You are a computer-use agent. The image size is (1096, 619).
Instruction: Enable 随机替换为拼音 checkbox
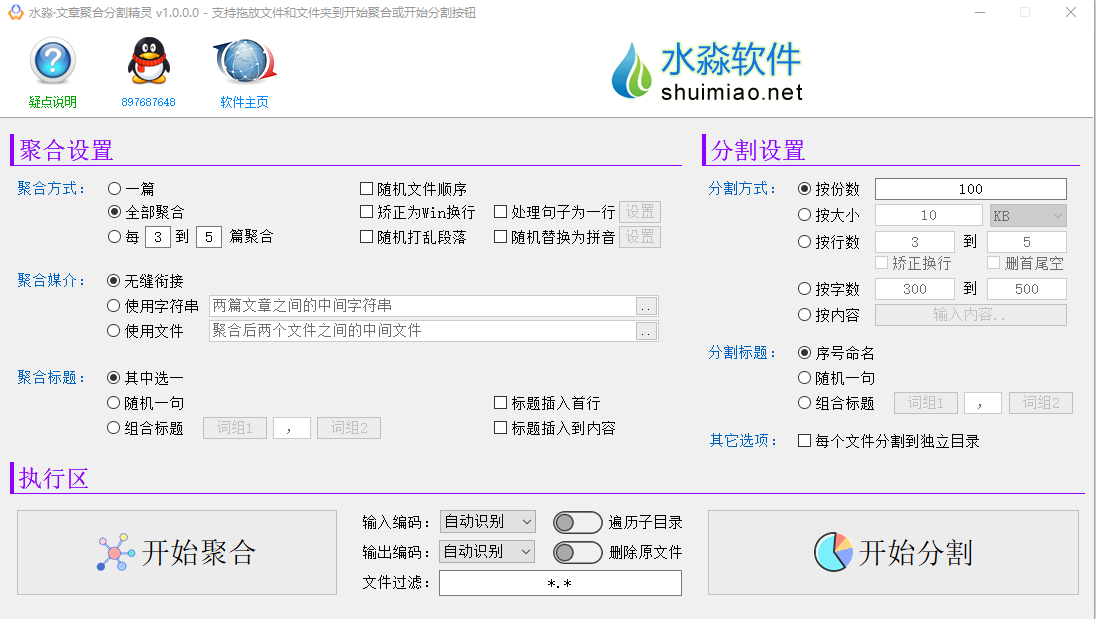pos(554,237)
